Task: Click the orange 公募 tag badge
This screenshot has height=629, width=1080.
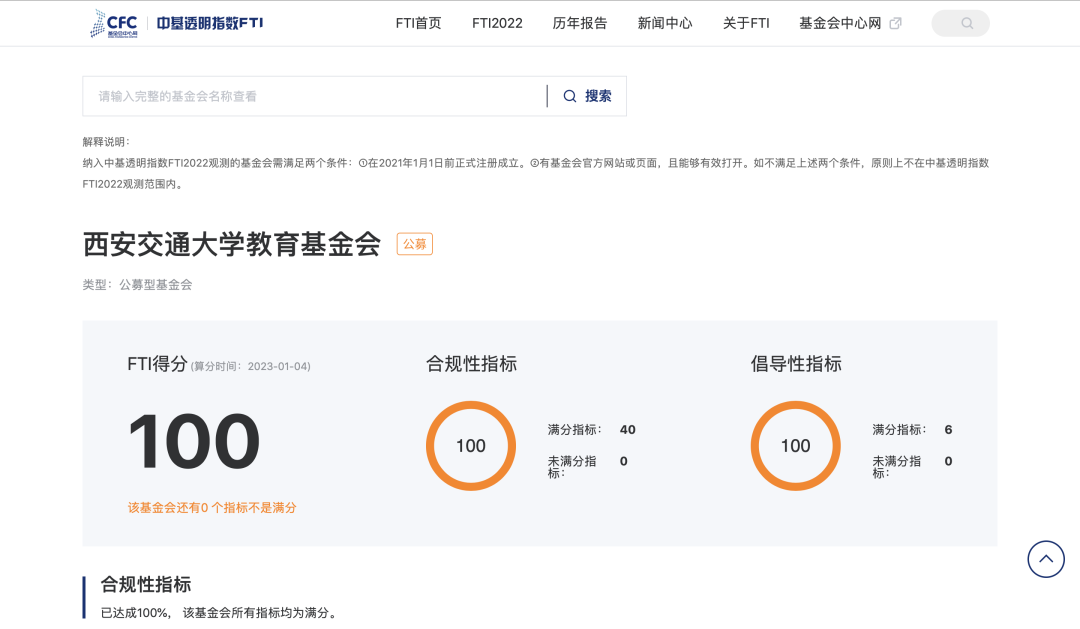Action: pyautogui.click(x=415, y=244)
